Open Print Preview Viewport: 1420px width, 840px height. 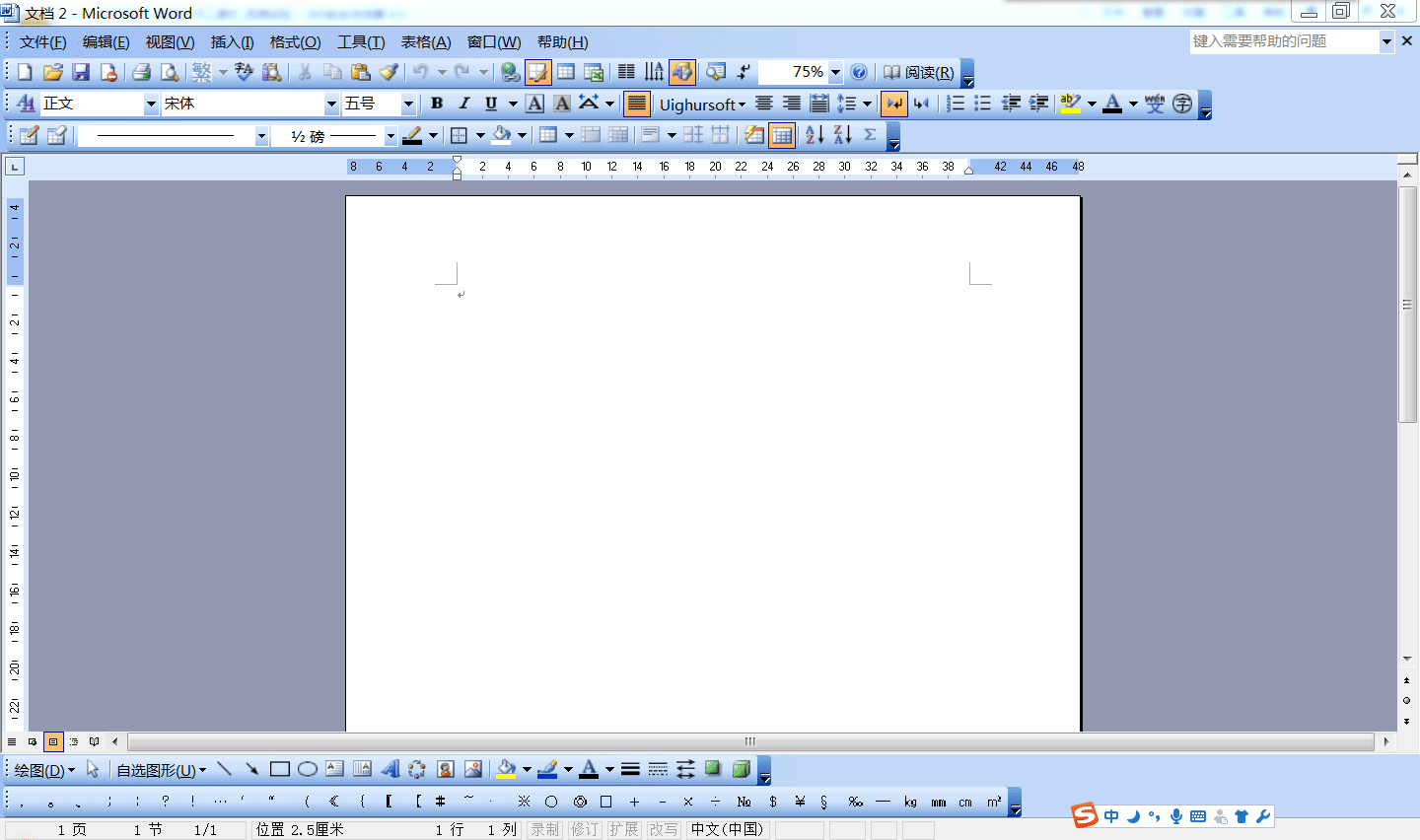coord(170,72)
